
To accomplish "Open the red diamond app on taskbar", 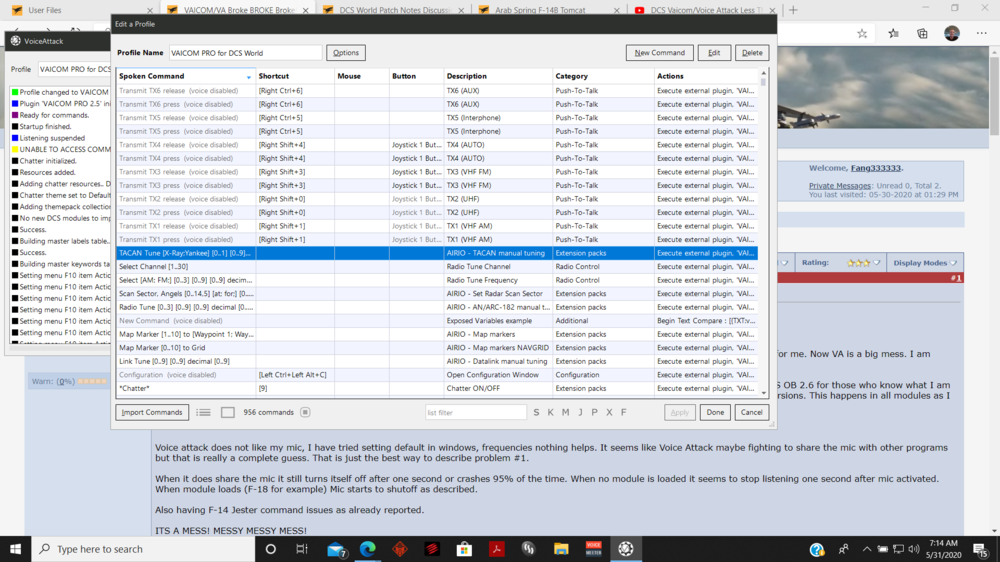I will [400, 549].
